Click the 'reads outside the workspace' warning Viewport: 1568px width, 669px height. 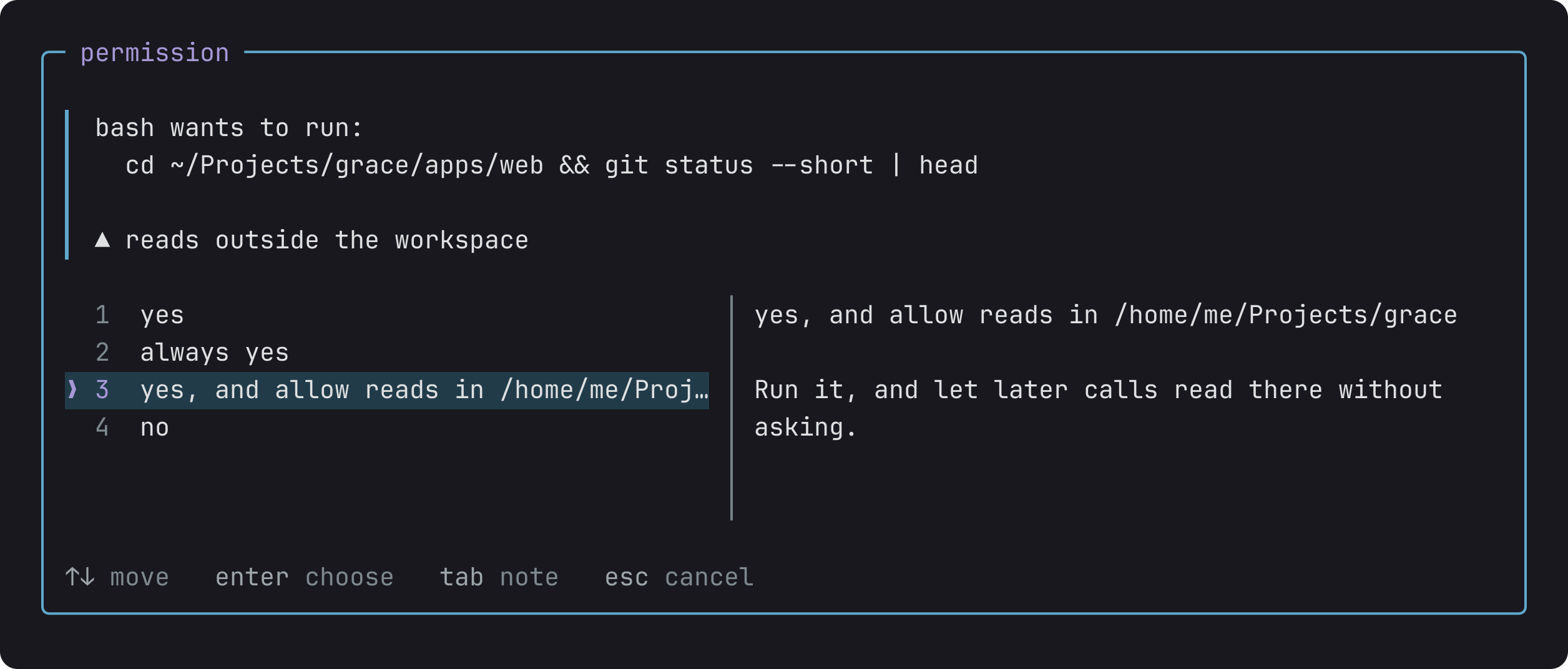click(x=326, y=241)
